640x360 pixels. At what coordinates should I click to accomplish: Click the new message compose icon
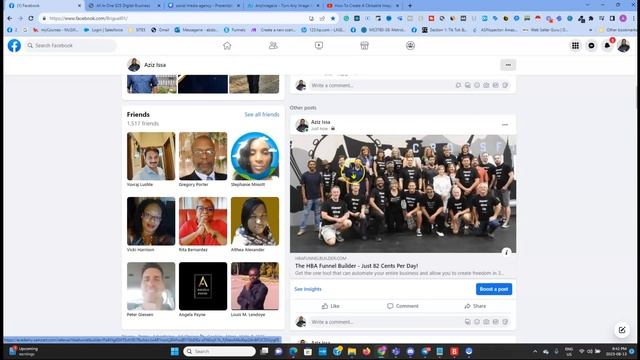coord(622,330)
